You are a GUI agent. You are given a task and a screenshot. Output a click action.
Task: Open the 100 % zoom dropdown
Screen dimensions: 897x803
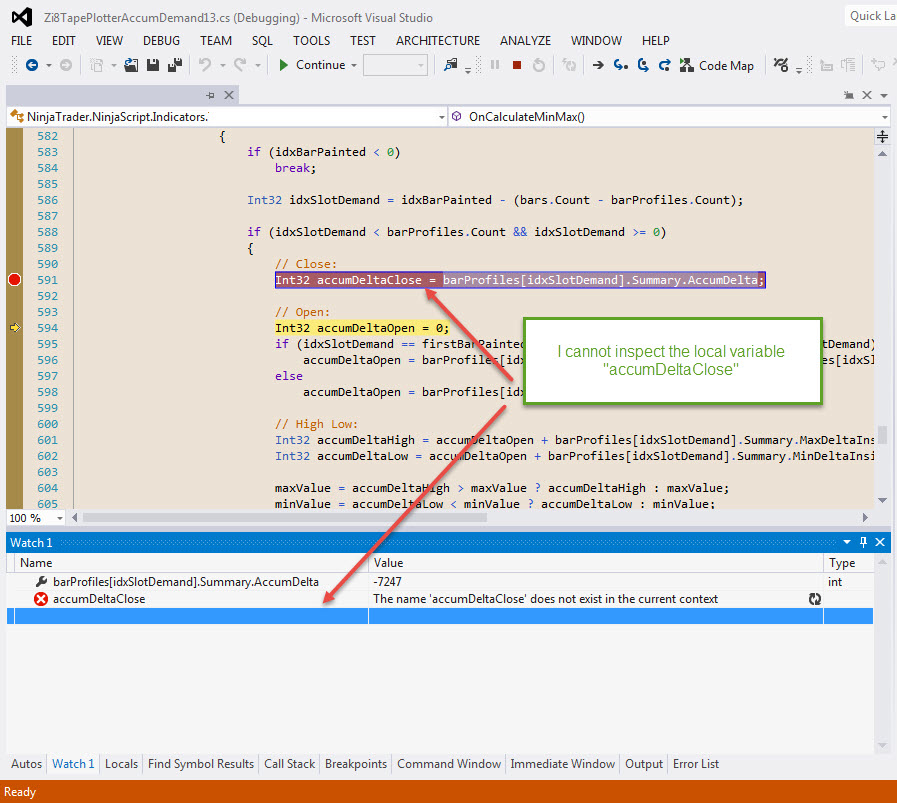click(60, 518)
